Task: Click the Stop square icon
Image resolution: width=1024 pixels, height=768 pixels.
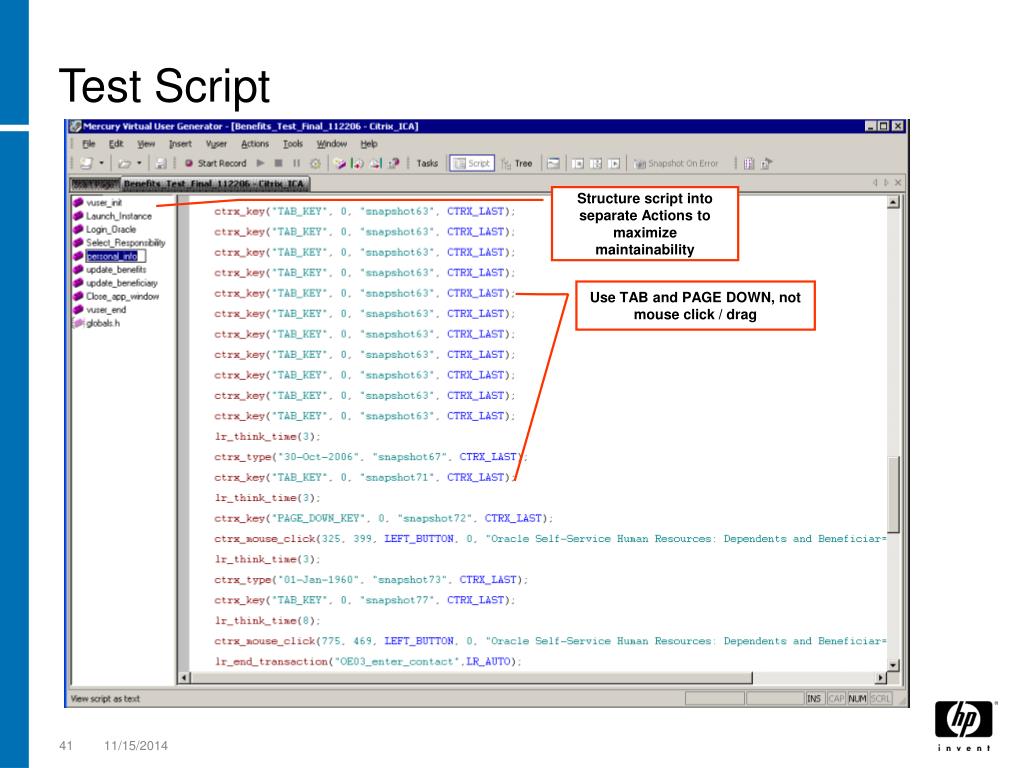Action: coord(279,163)
